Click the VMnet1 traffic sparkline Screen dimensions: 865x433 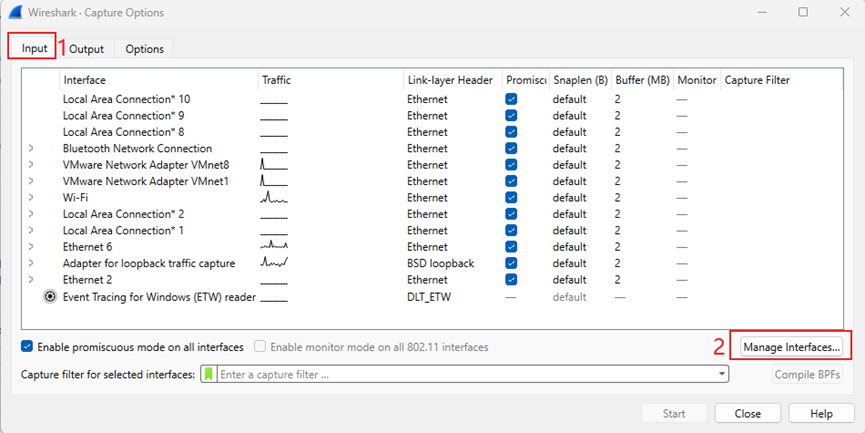[x=274, y=181]
